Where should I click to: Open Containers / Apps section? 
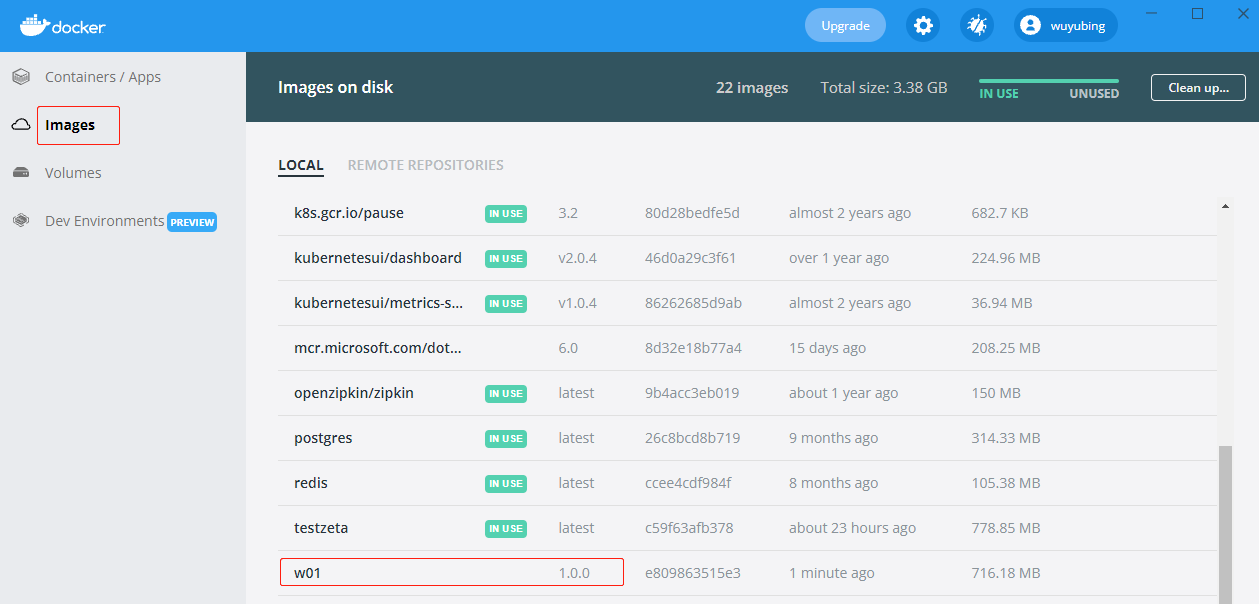point(103,77)
